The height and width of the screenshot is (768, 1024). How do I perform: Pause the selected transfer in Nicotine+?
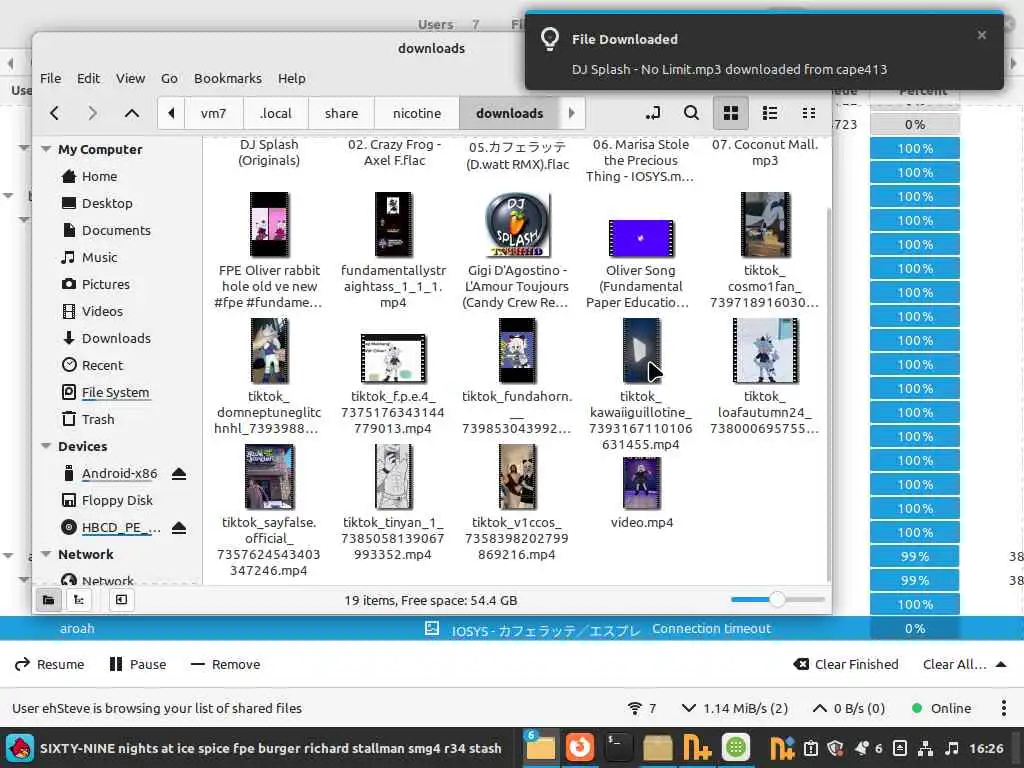coord(138,664)
